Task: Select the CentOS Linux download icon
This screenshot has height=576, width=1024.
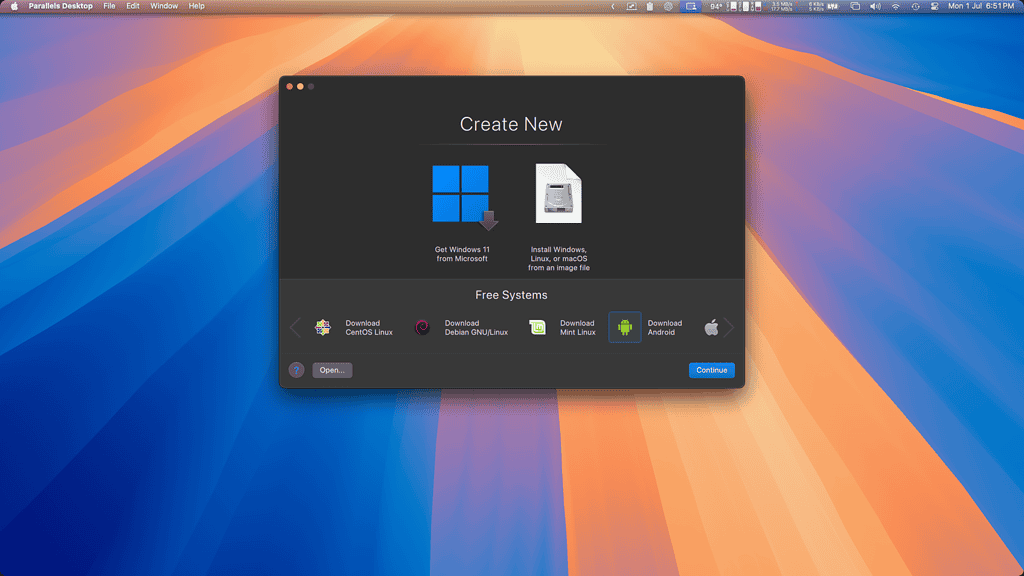Action: (323, 327)
